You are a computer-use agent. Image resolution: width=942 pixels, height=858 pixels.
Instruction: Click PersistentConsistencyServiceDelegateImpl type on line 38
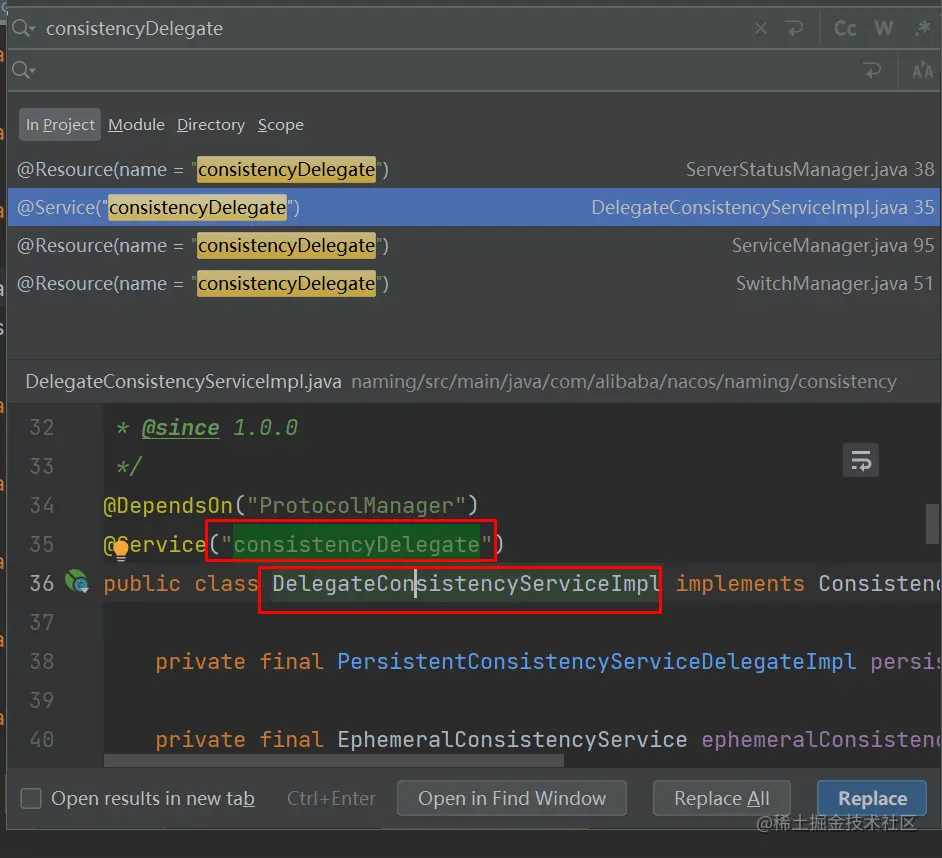[597, 661]
